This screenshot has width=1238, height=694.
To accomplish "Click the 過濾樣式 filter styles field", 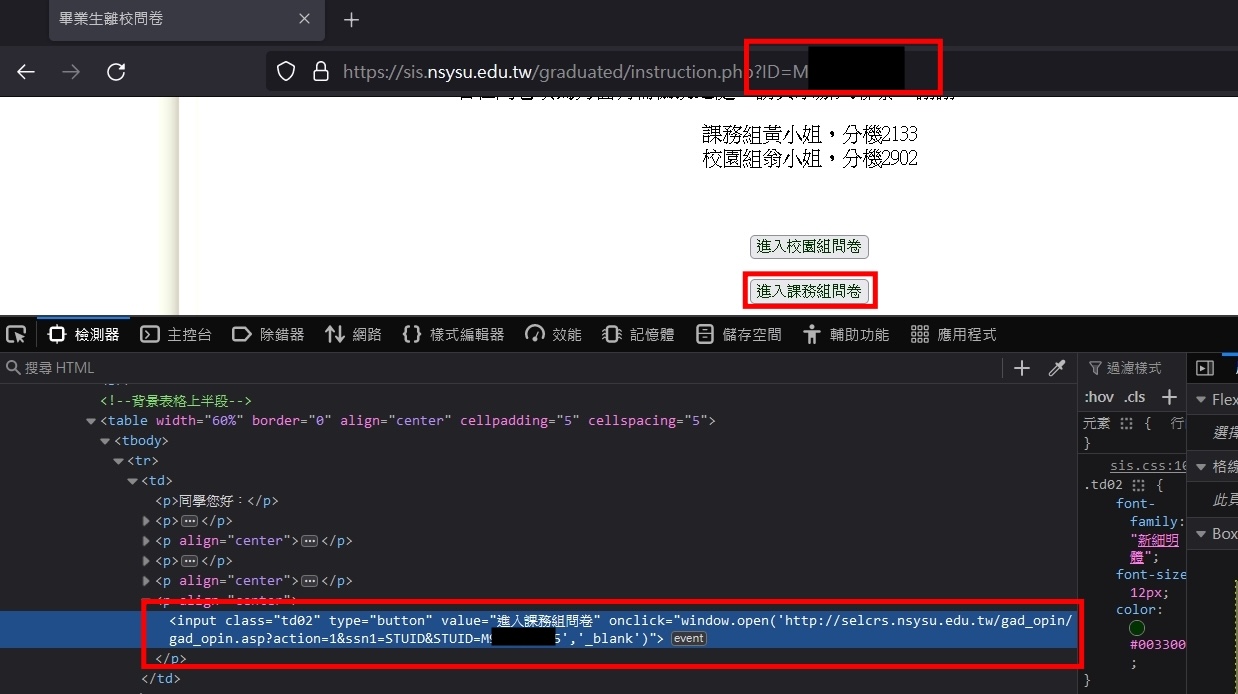I will pos(1133,368).
